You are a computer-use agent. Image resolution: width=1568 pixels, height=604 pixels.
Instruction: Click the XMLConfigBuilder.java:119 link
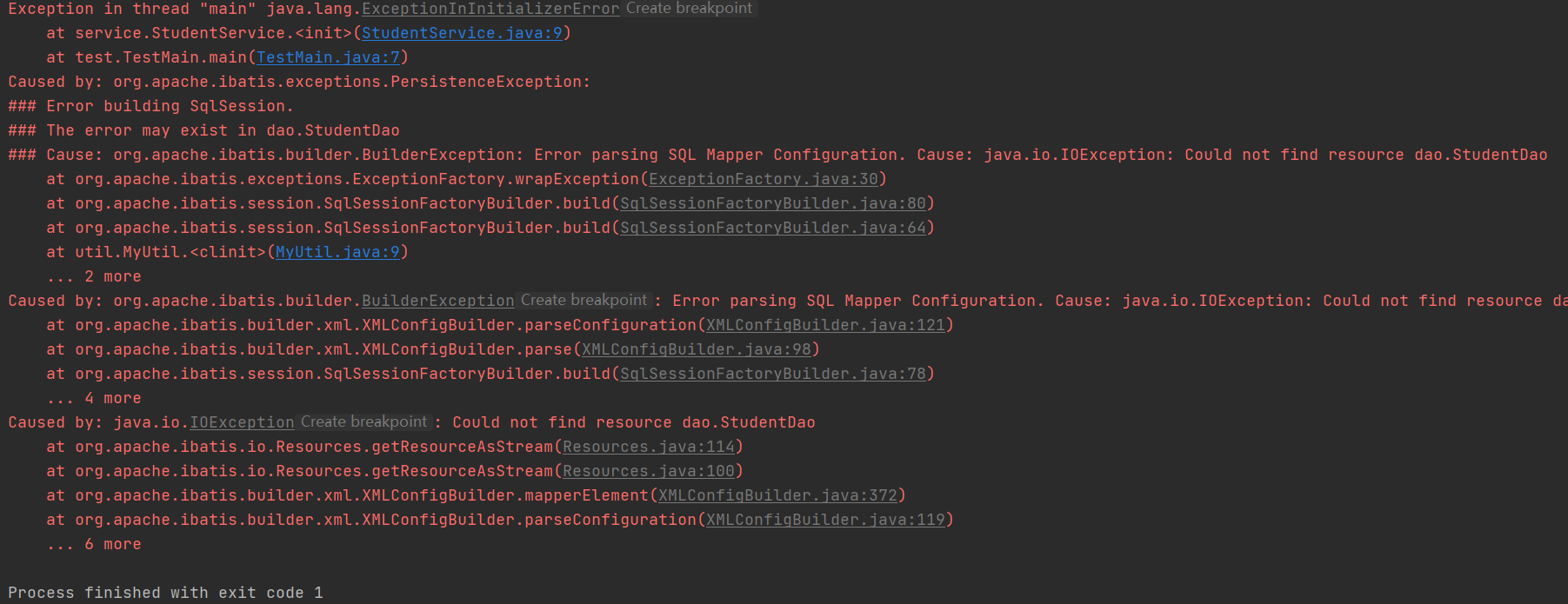pos(825,520)
